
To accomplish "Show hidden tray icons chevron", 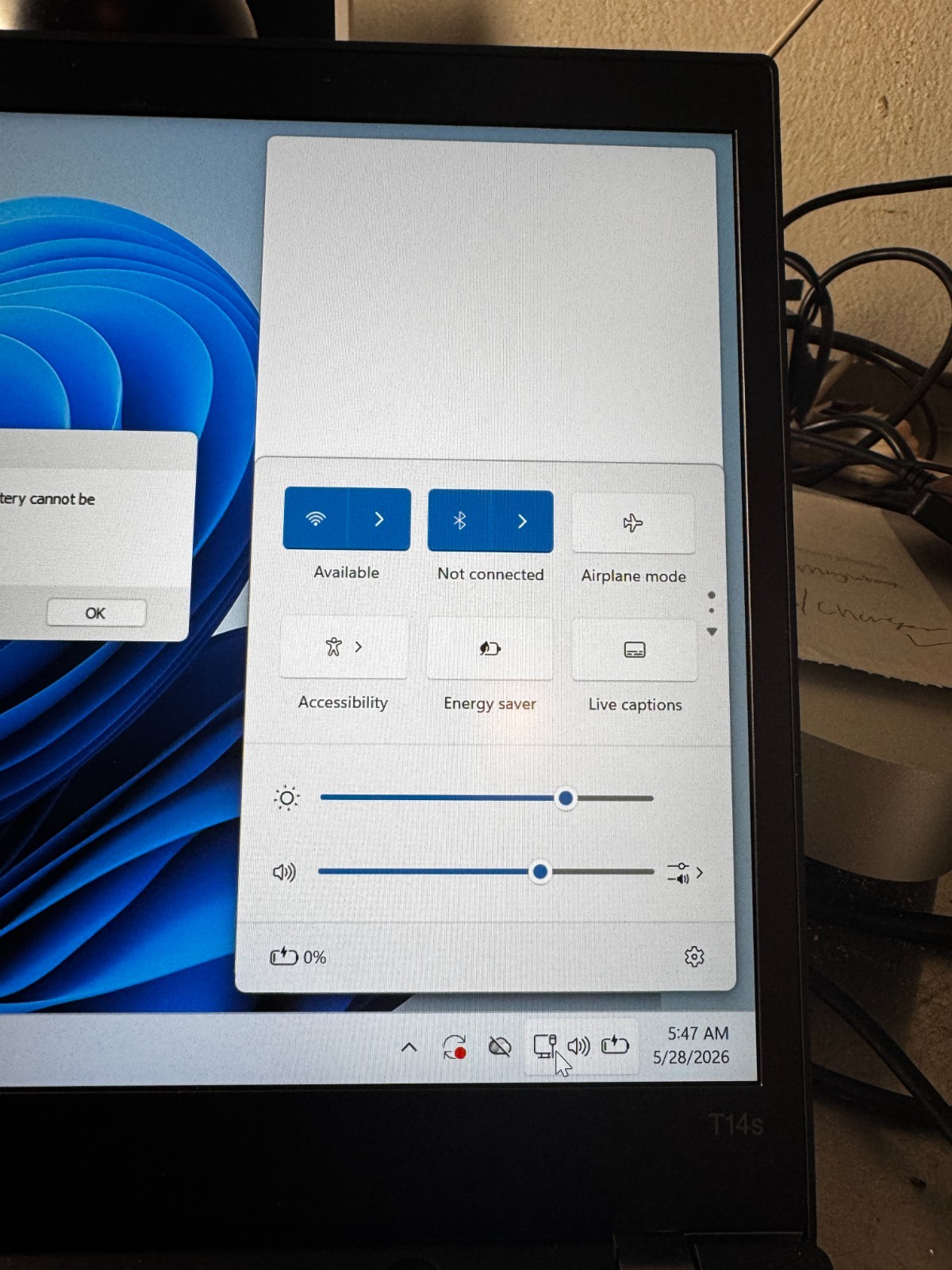I will click(409, 1048).
